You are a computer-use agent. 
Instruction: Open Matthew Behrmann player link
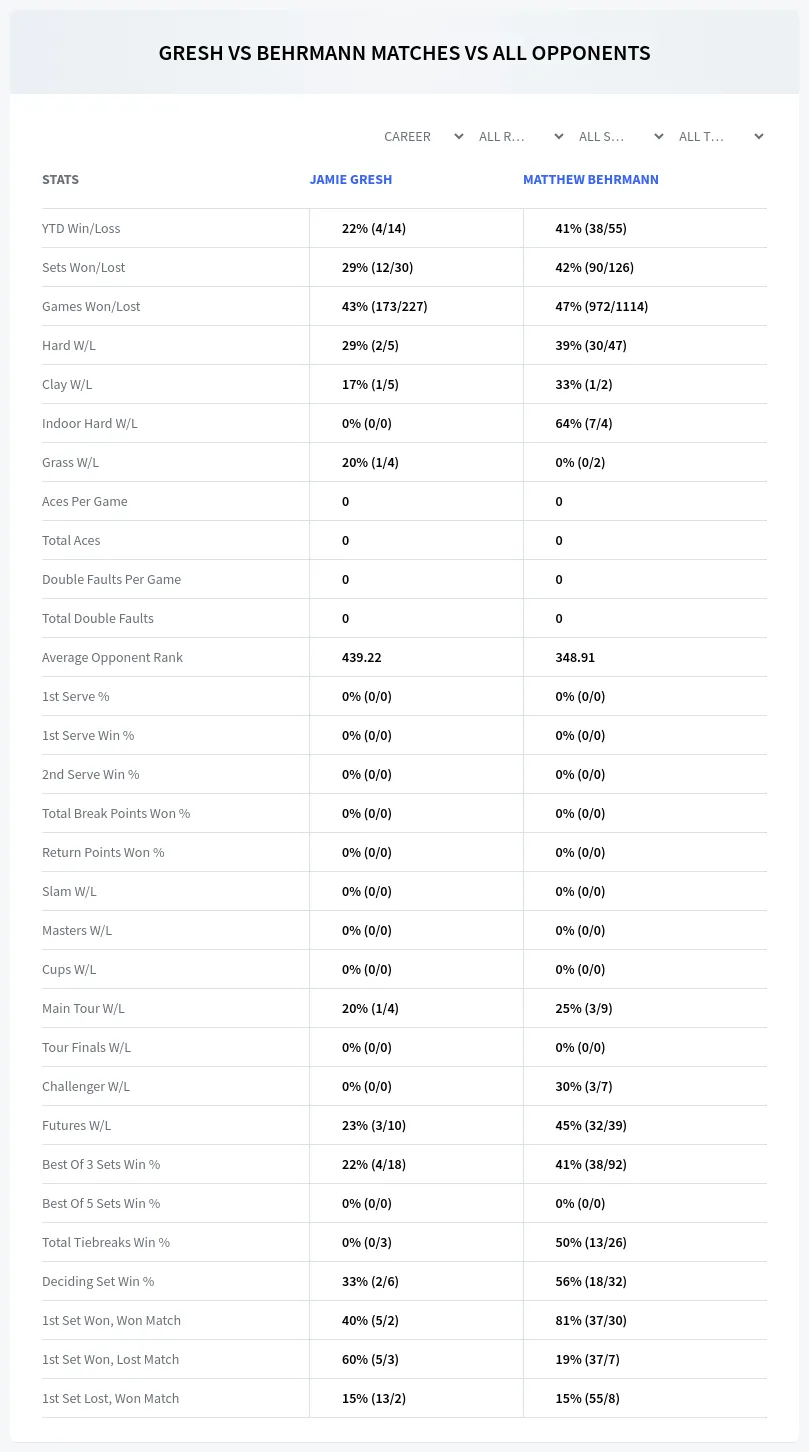point(591,180)
